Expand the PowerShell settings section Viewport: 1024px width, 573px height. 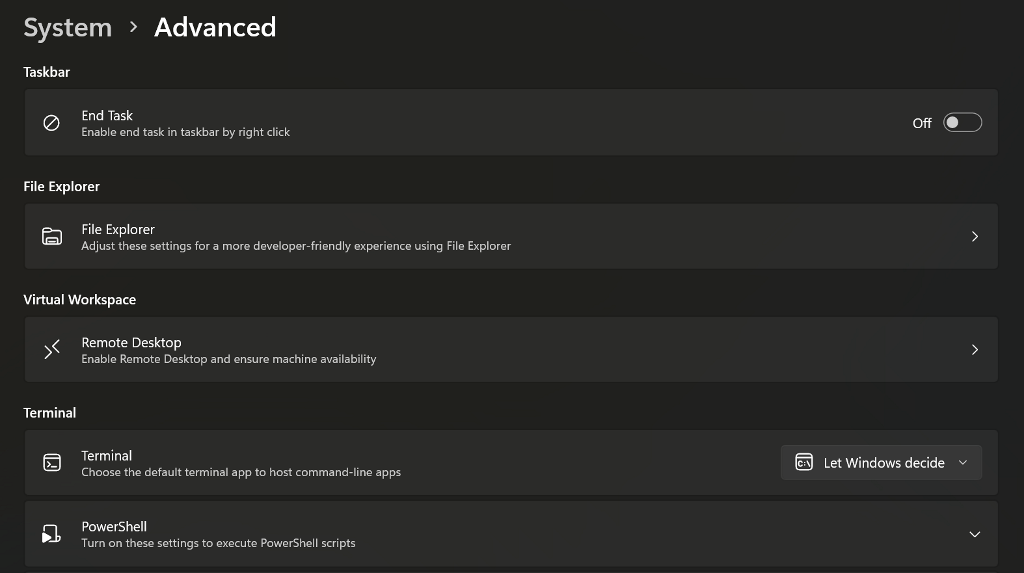[974, 535]
